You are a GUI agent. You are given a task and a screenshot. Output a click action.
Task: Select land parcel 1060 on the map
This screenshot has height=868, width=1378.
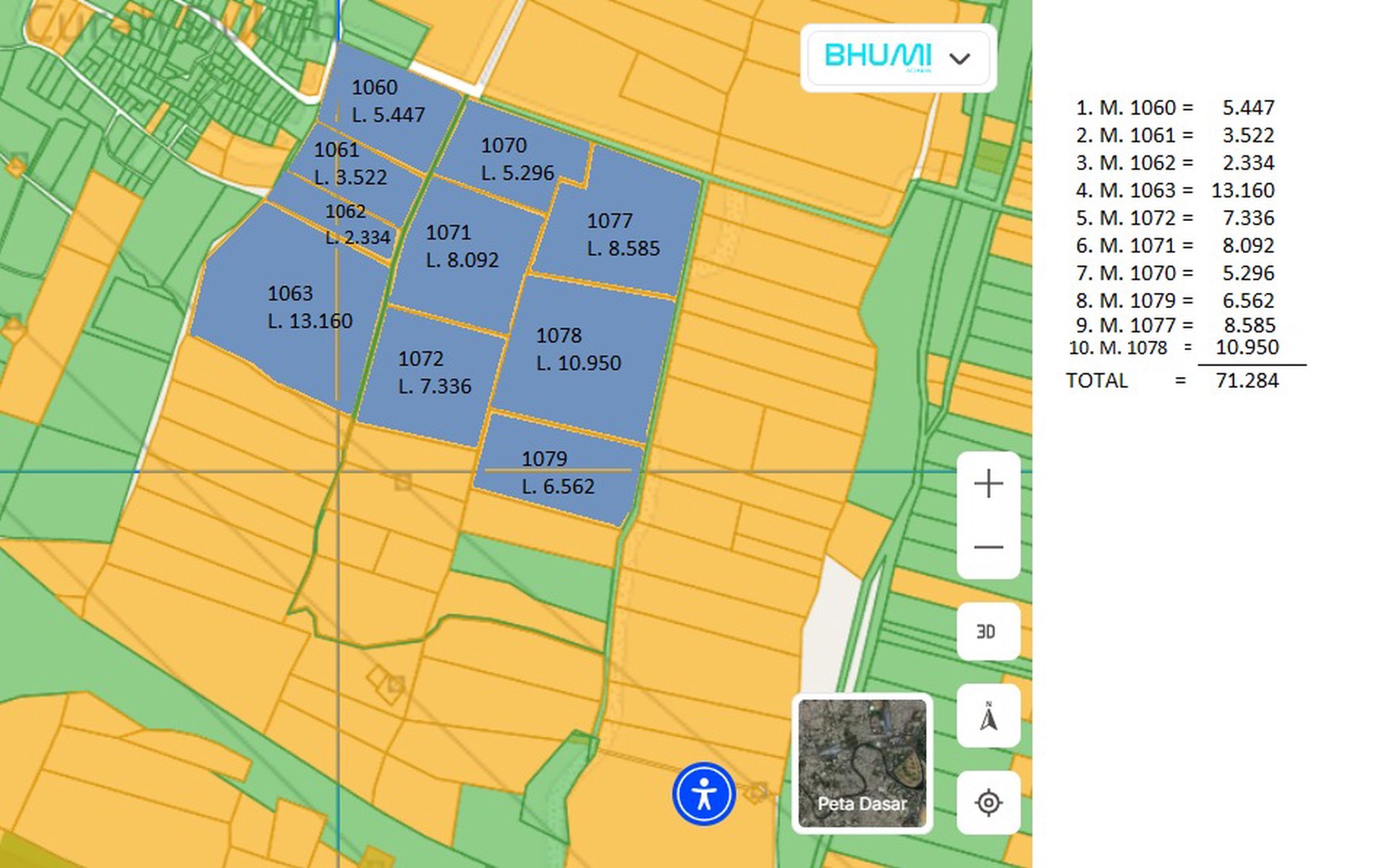pyautogui.click(x=387, y=101)
